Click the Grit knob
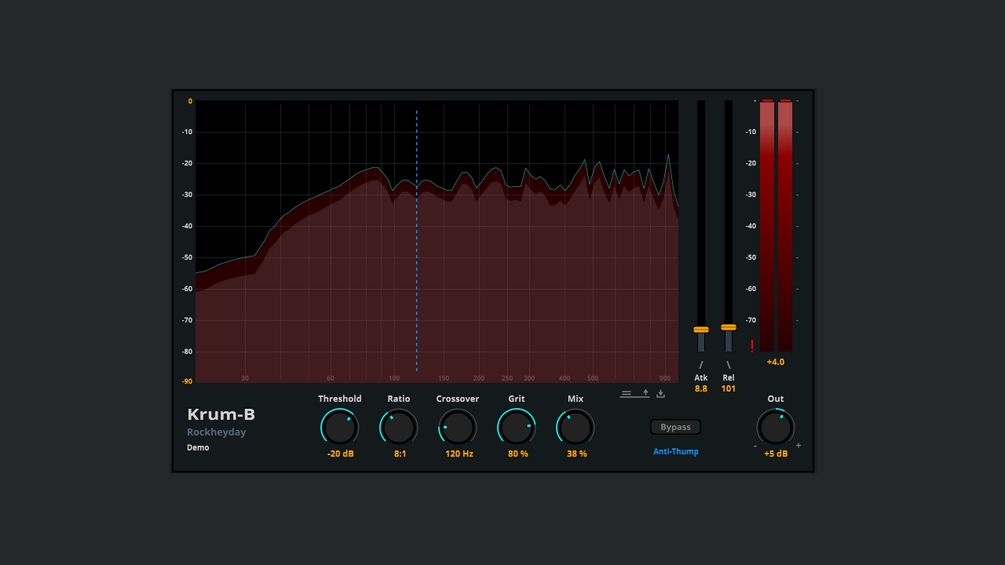Screen dimensions: 1005x565 [x=517, y=427]
